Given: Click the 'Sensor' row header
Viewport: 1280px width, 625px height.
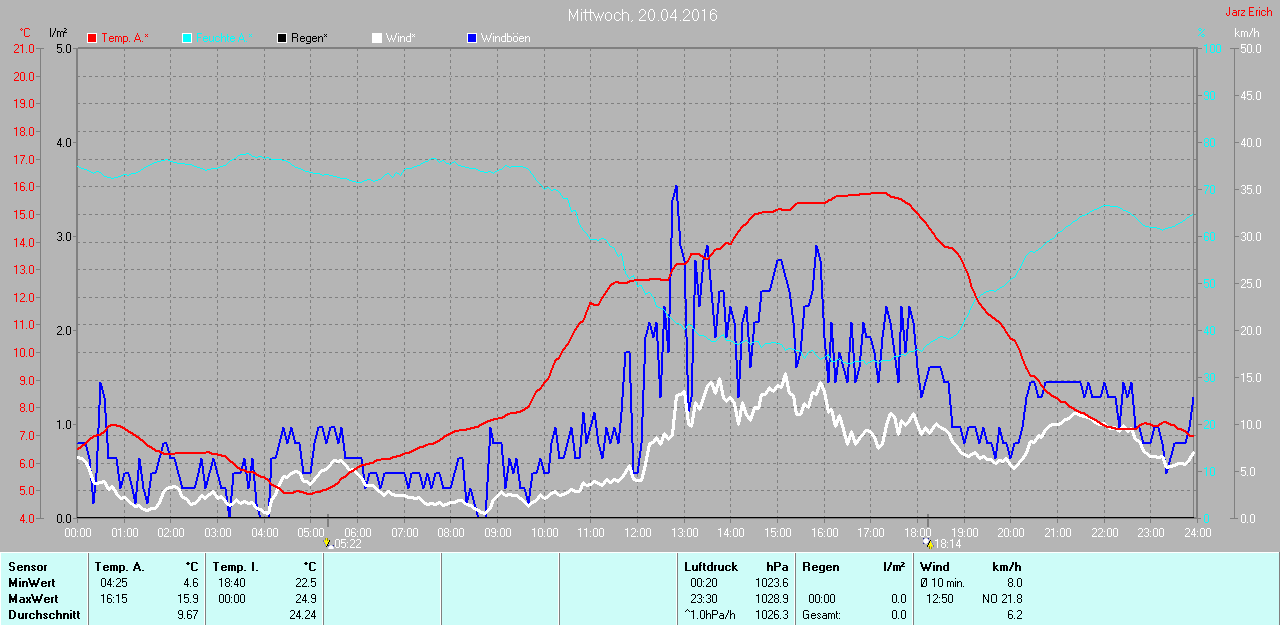Looking at the screenshot, I should click(27, 567).
